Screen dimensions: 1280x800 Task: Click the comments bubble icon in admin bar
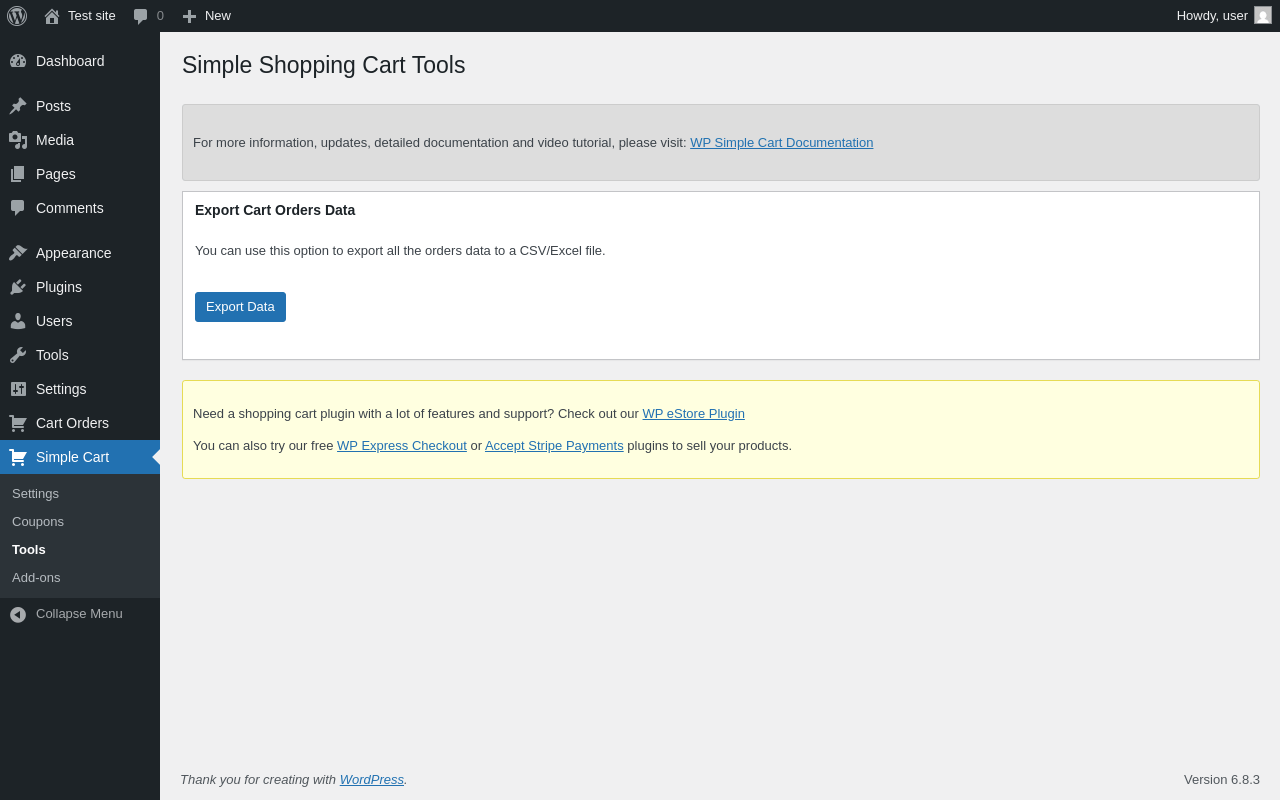click(141, 16)
